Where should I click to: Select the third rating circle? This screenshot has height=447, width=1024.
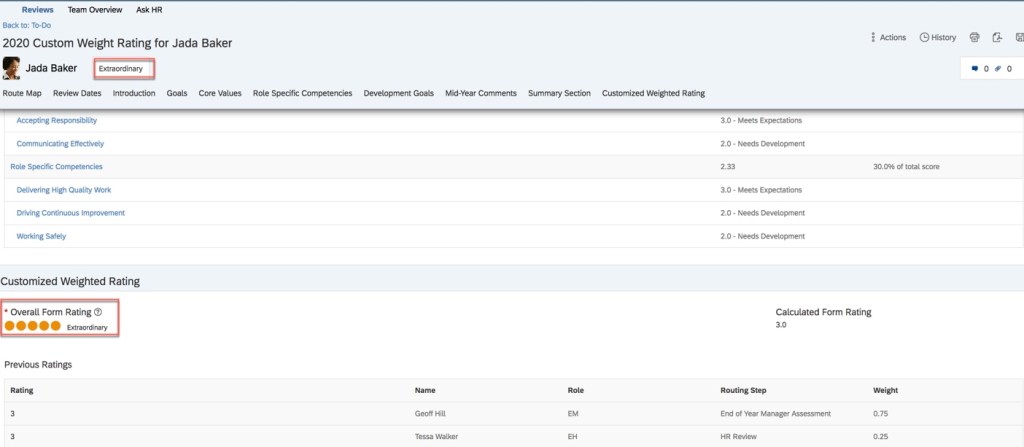(x=33, y=326)
